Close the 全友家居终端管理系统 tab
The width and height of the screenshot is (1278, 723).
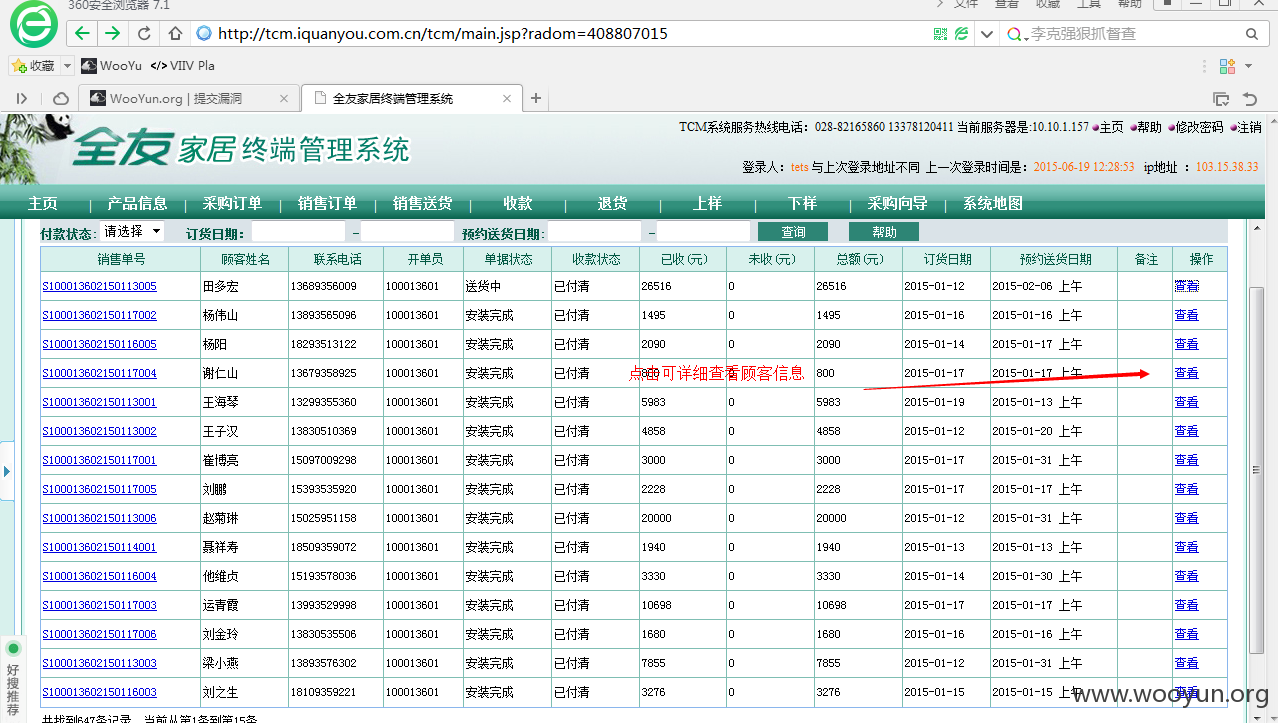pyautogui.click(x=507, y=98)
